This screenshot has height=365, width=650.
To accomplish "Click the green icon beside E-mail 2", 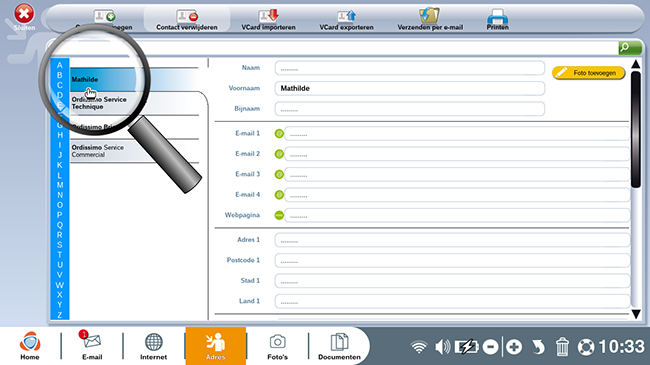I will [x=279, y=154].
